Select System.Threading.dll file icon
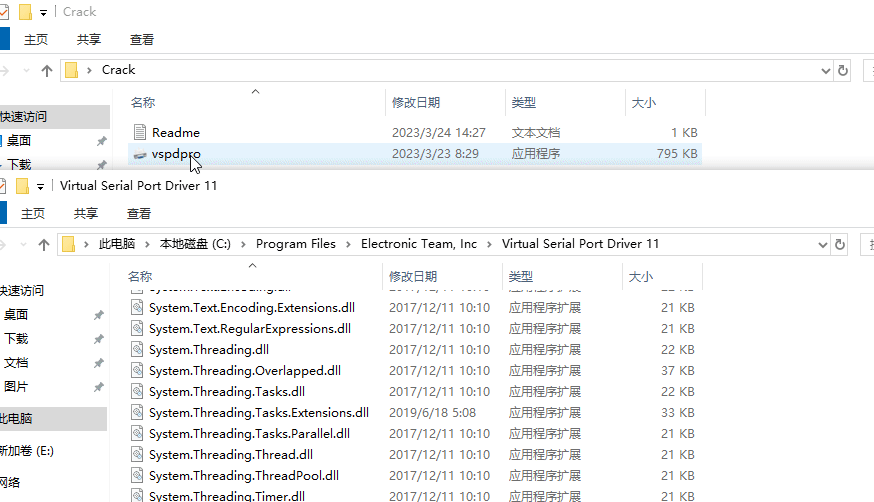 (x=137, y=349)
